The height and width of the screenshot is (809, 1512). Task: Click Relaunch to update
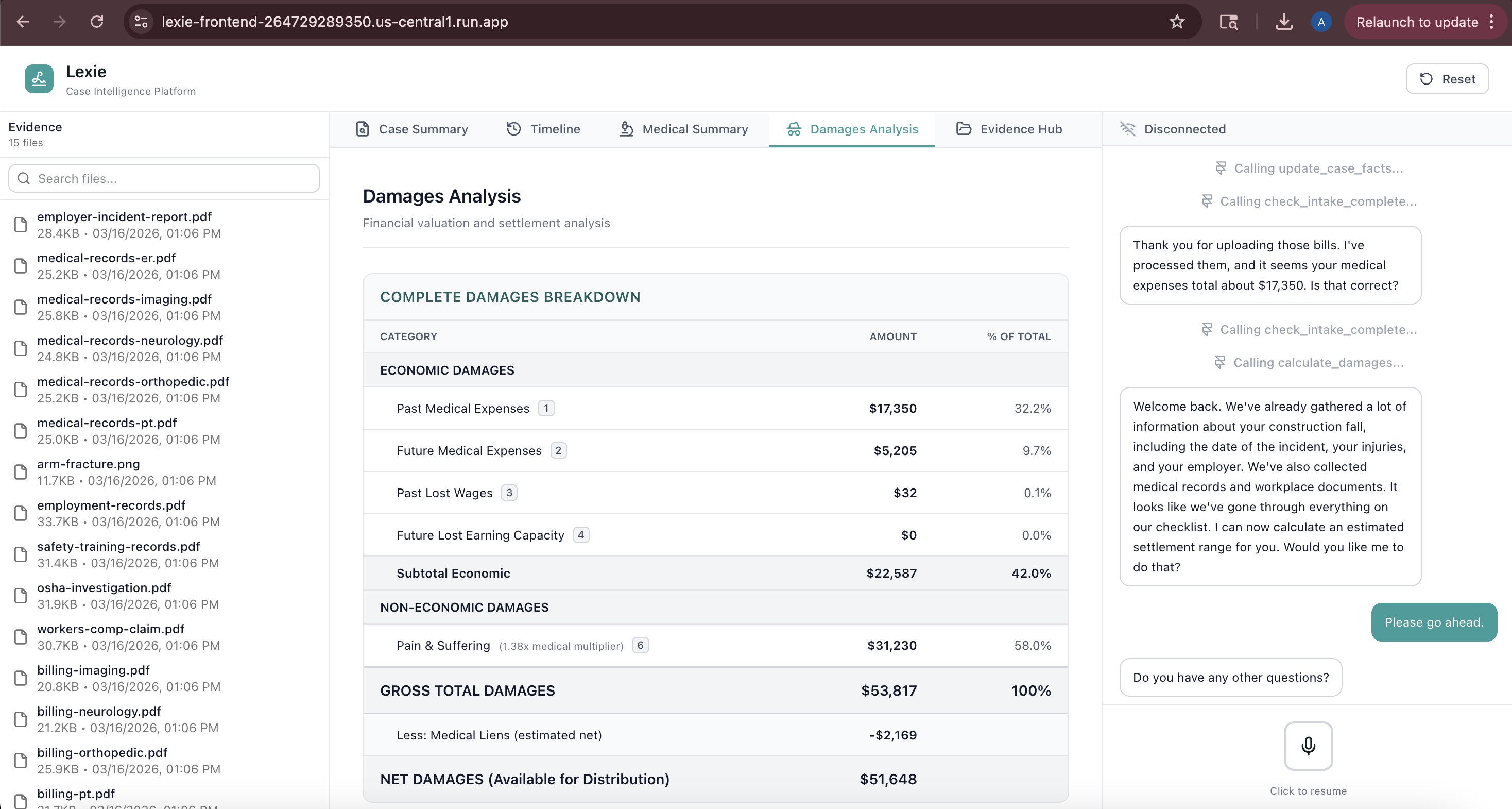tap(1416, 22)
